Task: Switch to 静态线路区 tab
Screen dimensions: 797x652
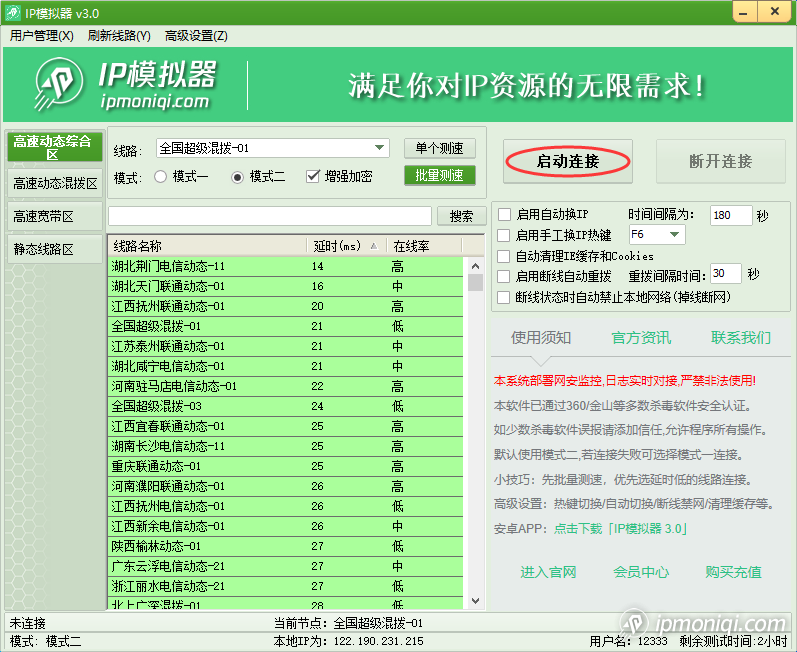Action: (x=55, y=249)
